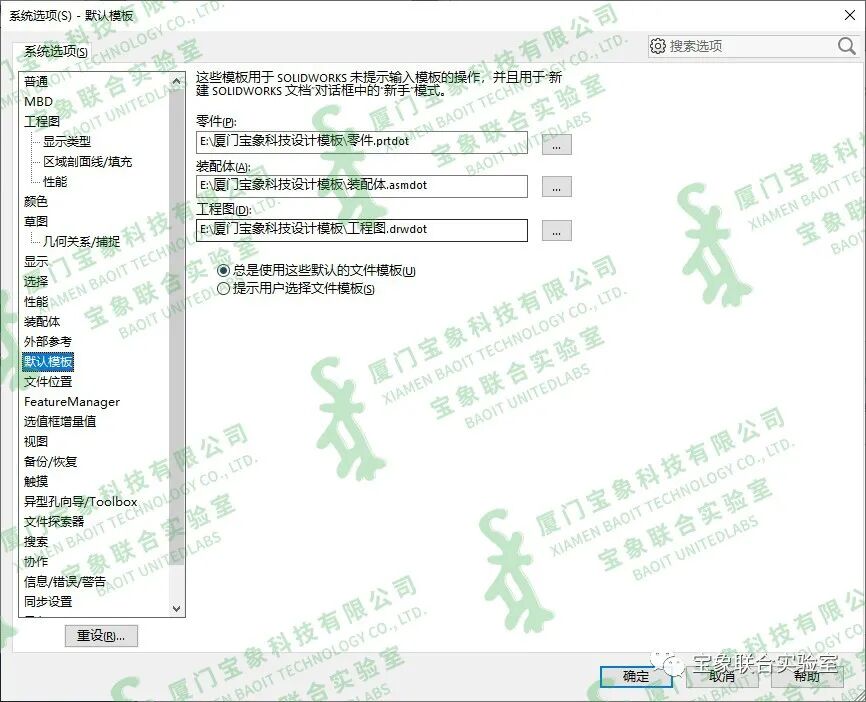The width and height of the screenshot is (866, 702).
Task: Select 异型孔向导/Toolbox tree item
Action: pos(81,502)
